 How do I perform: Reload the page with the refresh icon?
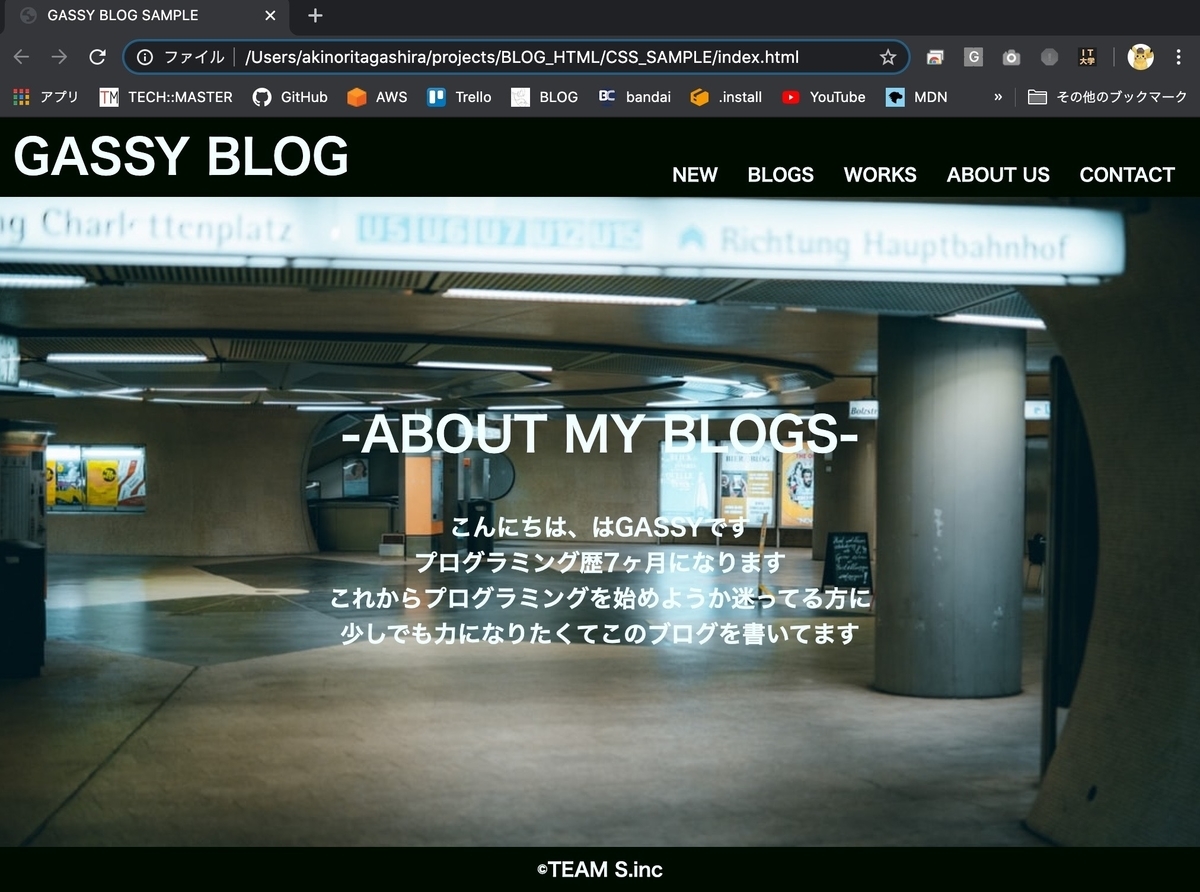[x=97, y=57]
